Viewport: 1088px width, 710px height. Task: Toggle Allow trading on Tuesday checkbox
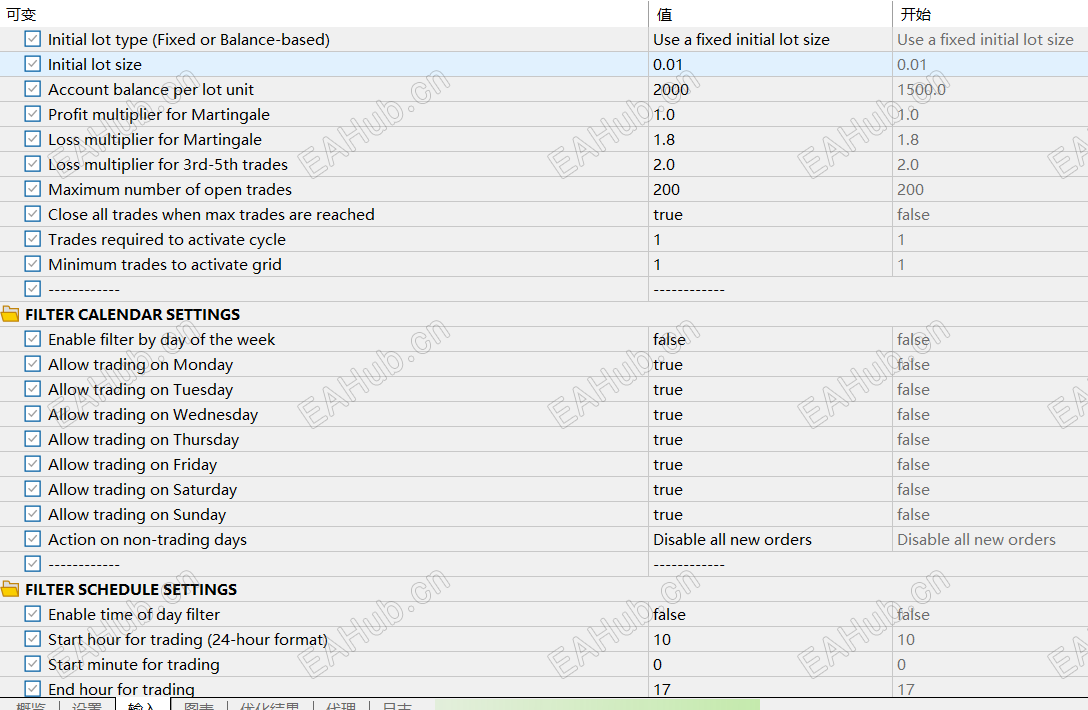click(33, 389)
